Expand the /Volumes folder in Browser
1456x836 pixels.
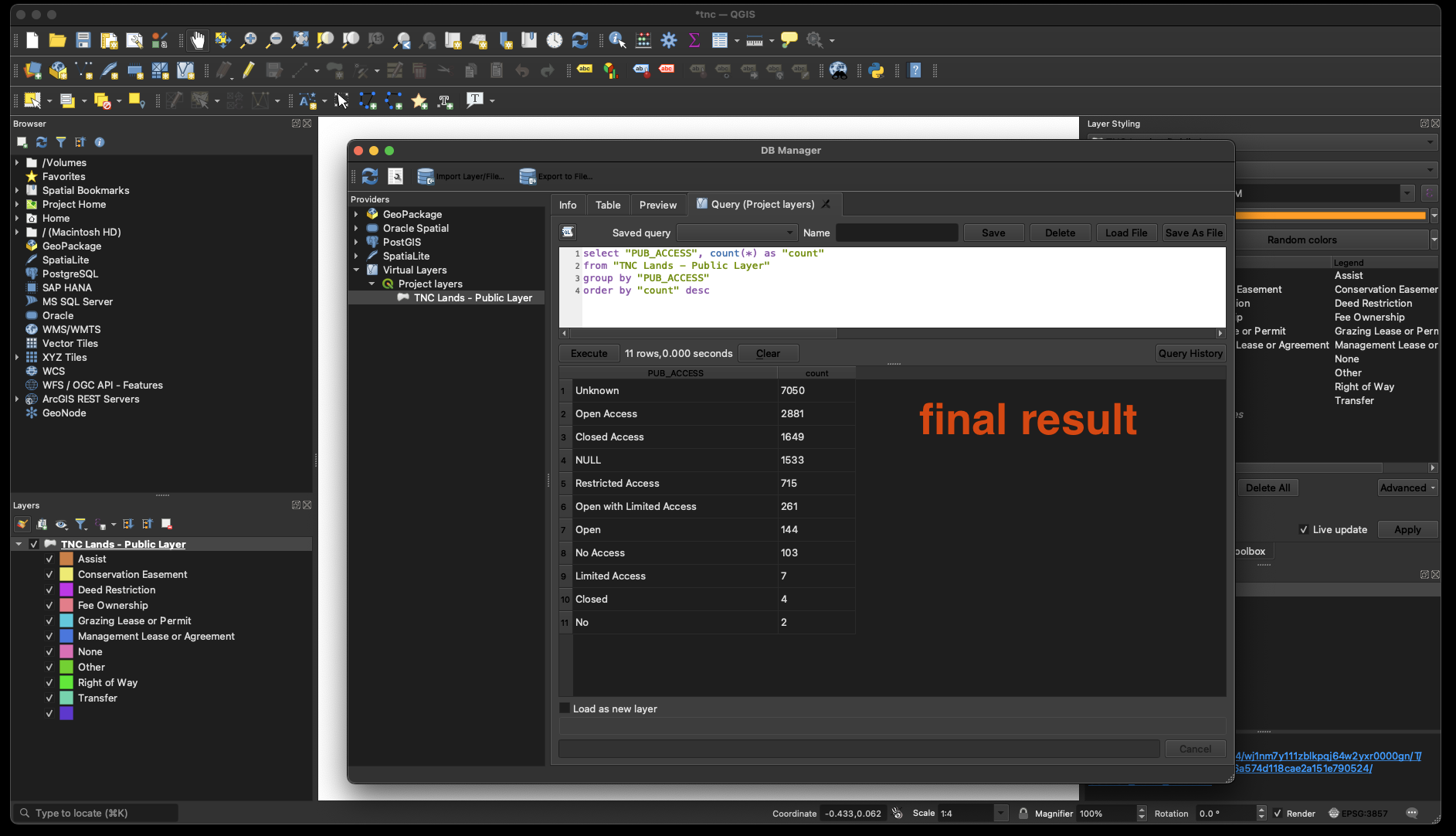click(17, 162)
